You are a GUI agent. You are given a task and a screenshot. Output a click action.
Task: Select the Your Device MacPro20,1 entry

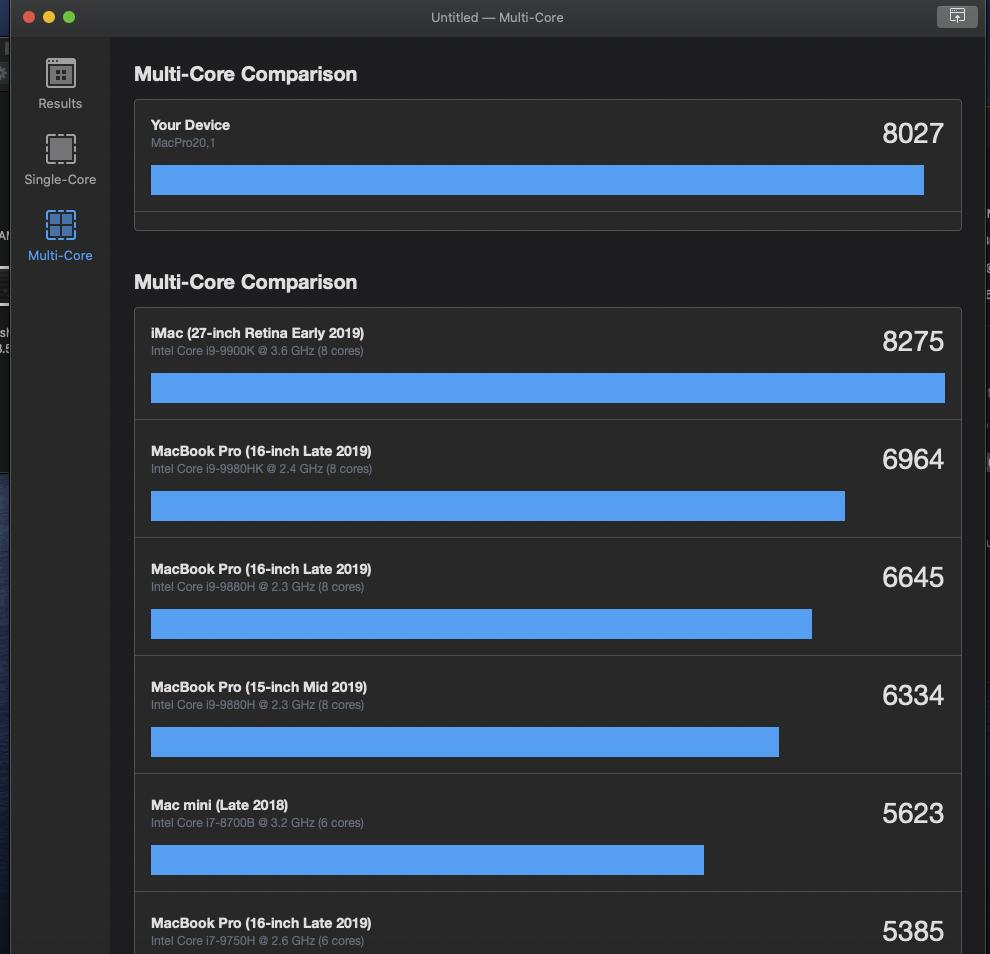click(190, 133)
